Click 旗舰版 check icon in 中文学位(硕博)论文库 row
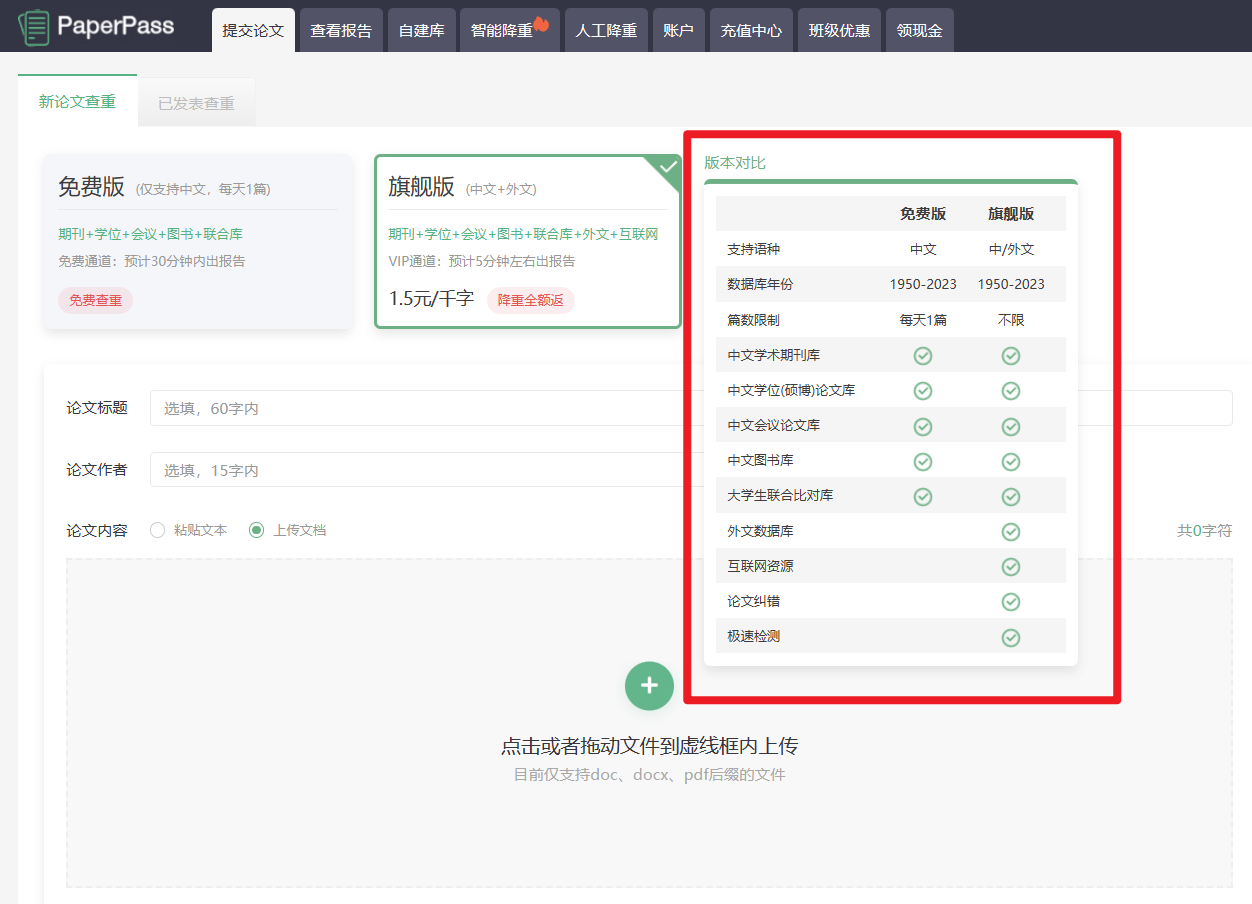1252x904 pixels. pyautogui.click(x=1011, y=391)
